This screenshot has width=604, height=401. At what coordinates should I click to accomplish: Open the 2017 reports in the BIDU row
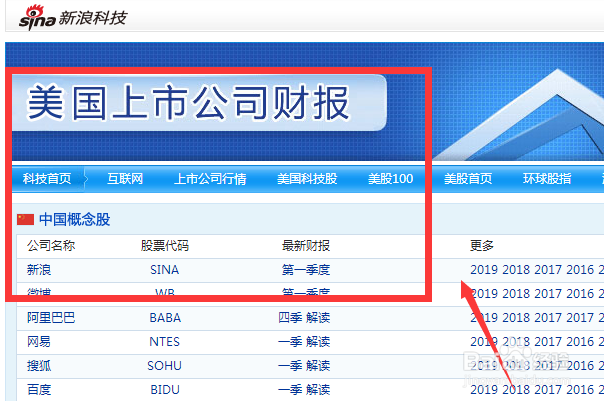[548, 389]
